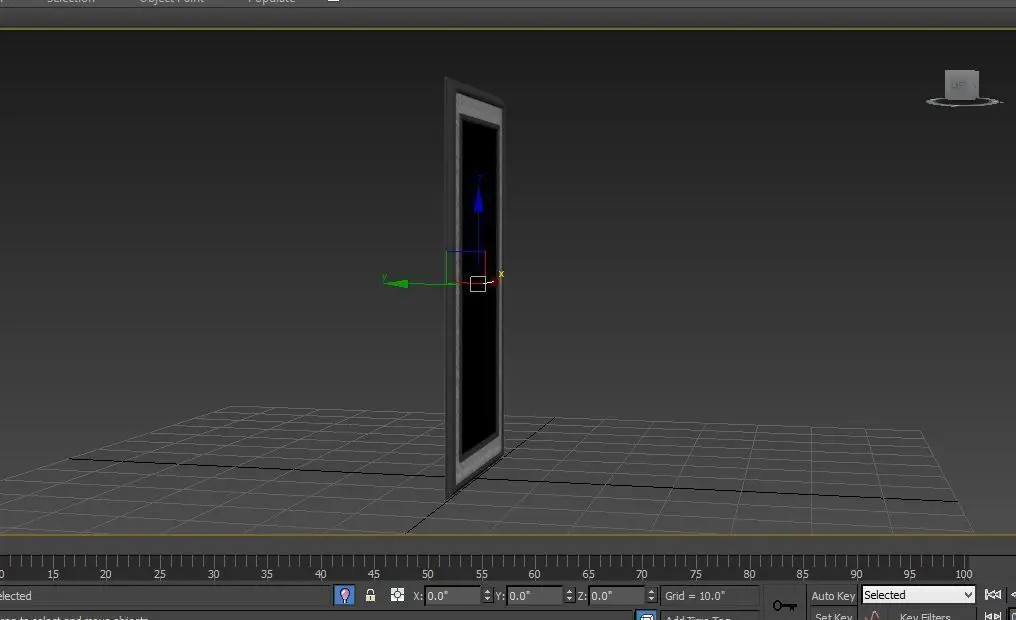
Task: Click frame 100 on the timeline ruler
Action: click(x=964, y=574)
